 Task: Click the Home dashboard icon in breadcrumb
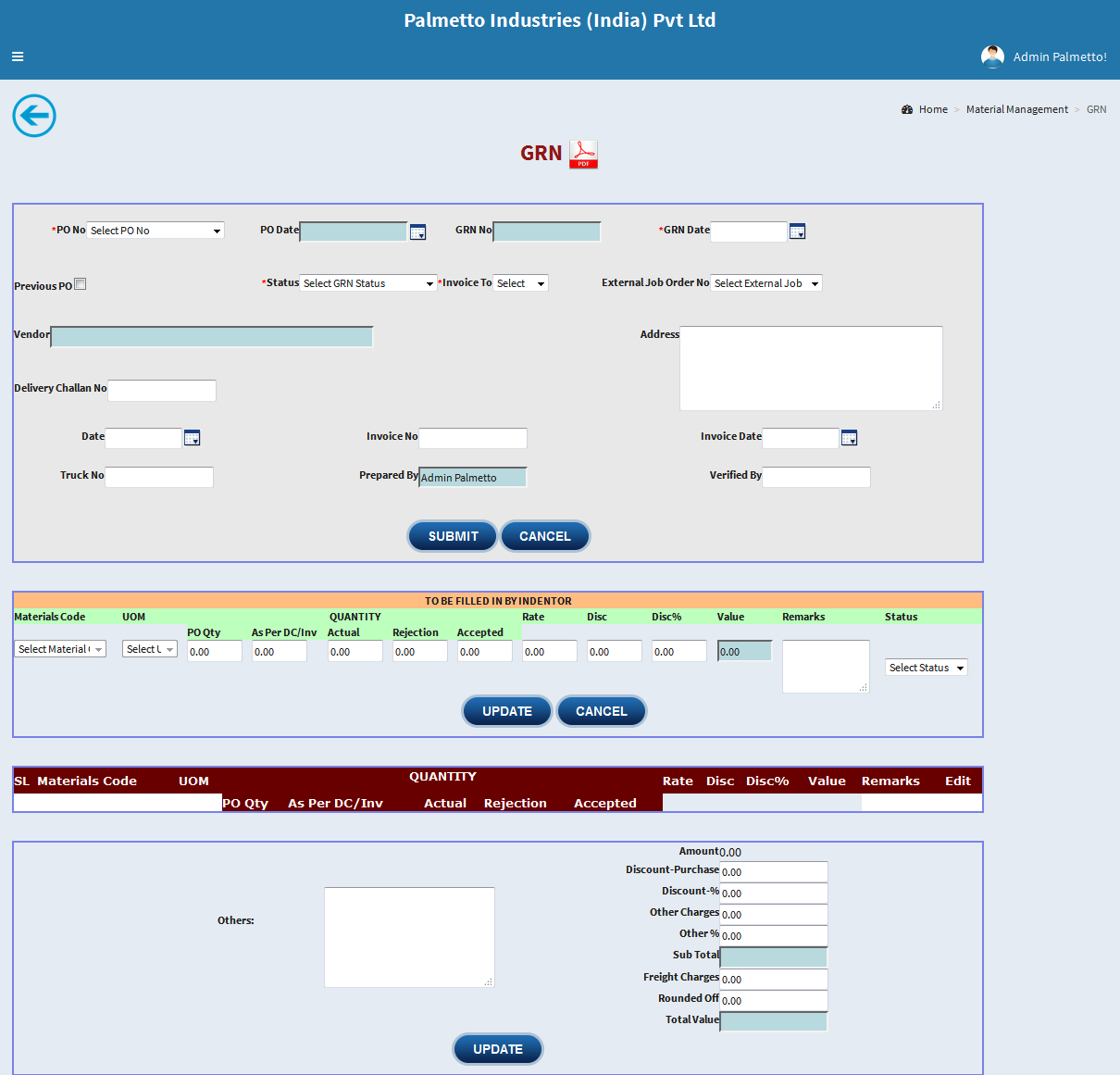(907, 109)
